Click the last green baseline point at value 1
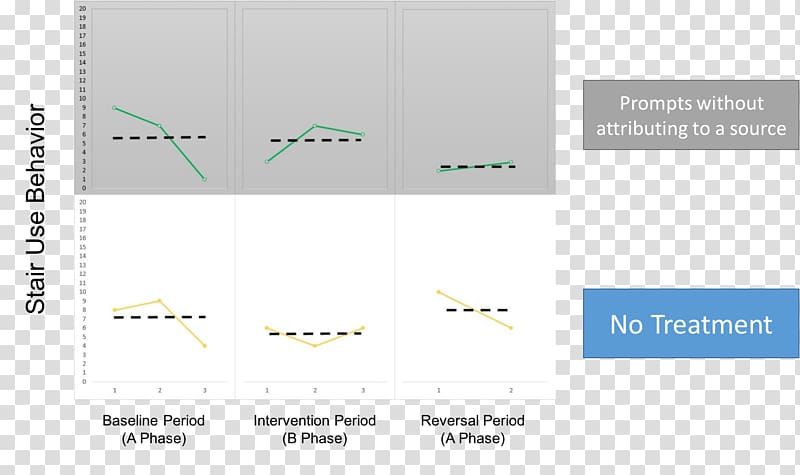This screenshot has height=475, width=800. click(204, 179)
